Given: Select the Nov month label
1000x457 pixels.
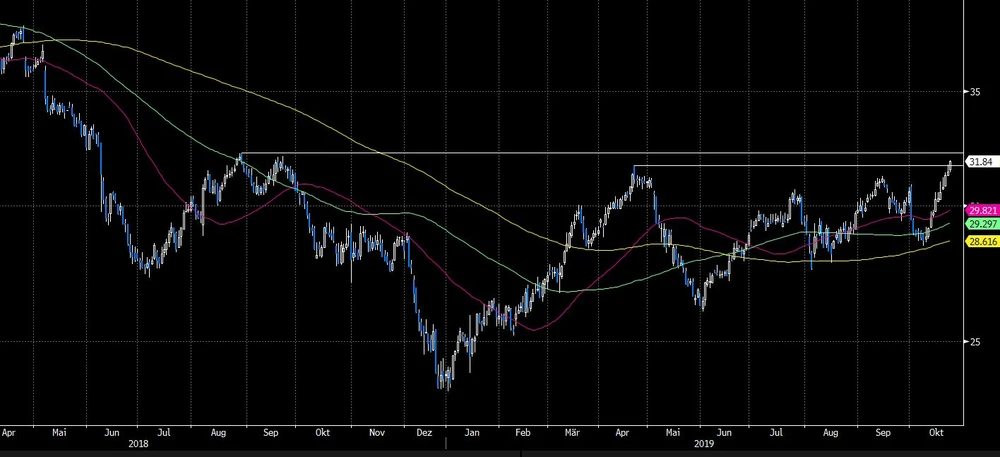Looking at the screenshot, I should pos(377,434).
